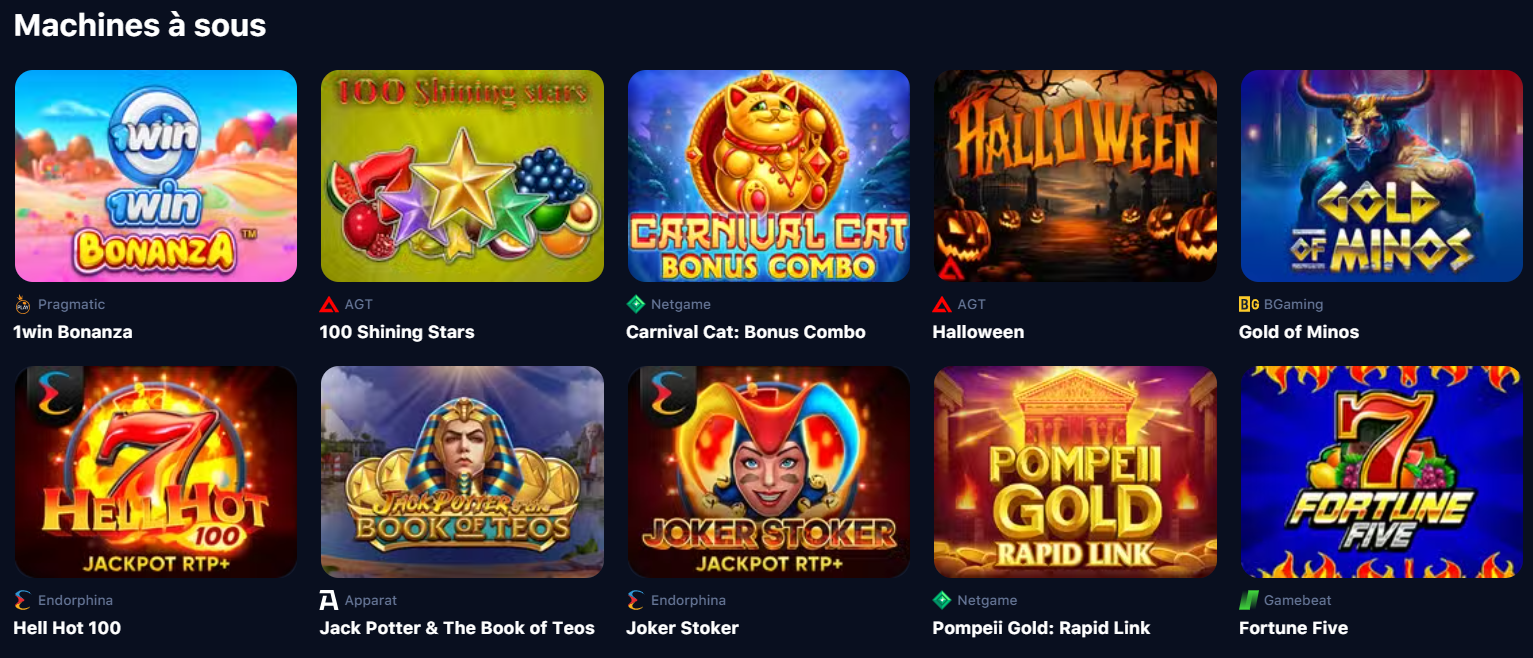
Task: Open the 100 Shining Stars thumbnail
Action: tap(462, 176)
